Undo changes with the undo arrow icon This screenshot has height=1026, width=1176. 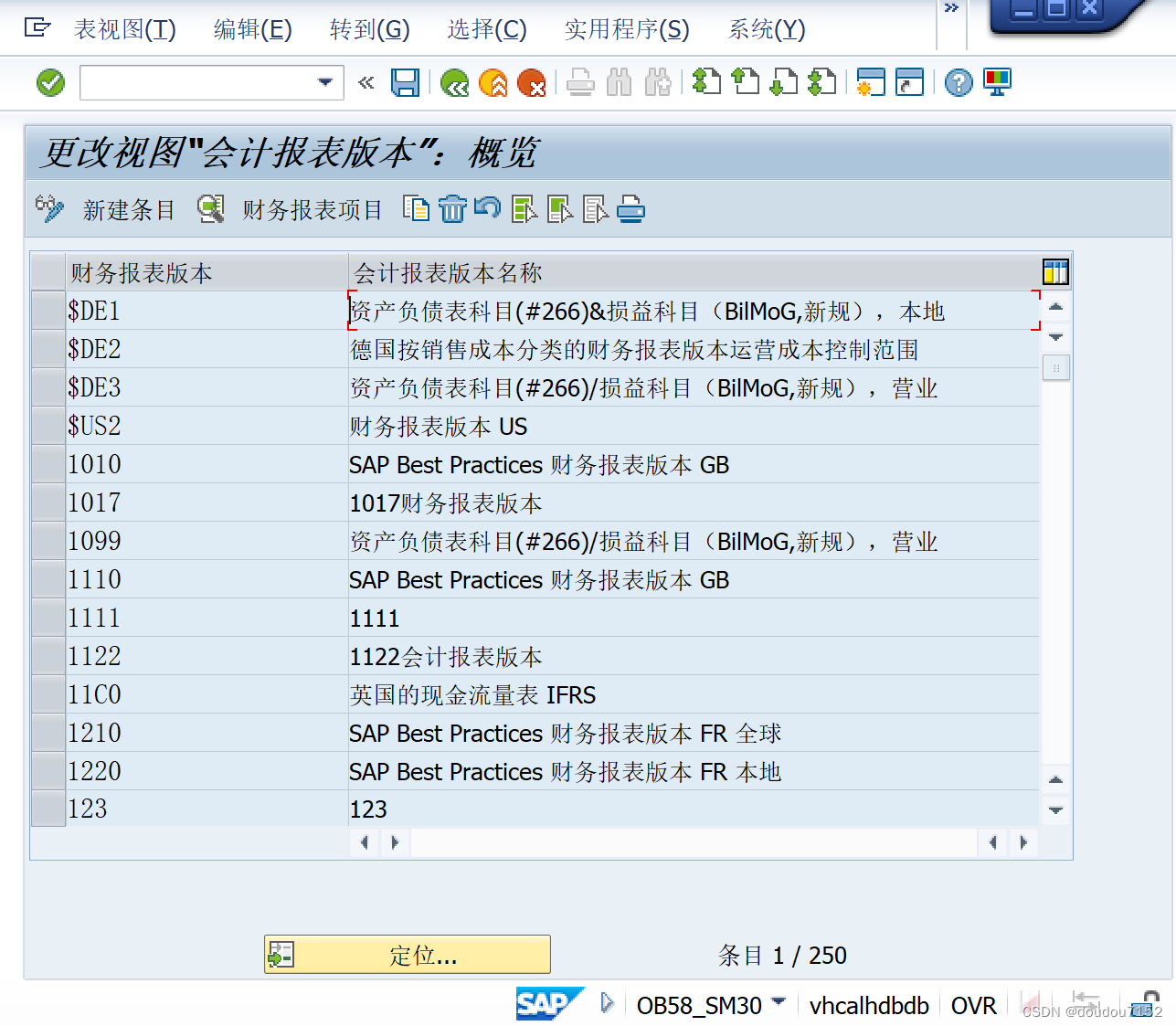(x=488, y=208)
